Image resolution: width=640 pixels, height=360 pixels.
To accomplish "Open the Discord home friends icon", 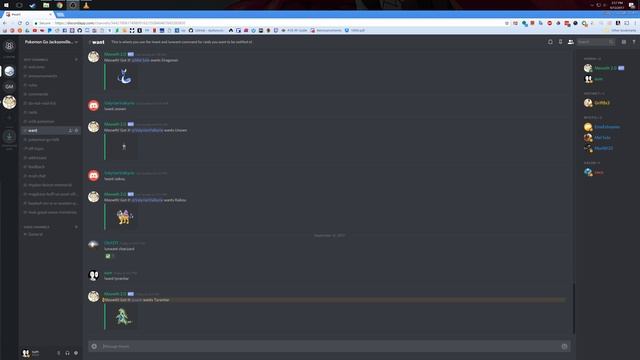I will point(9,46).
